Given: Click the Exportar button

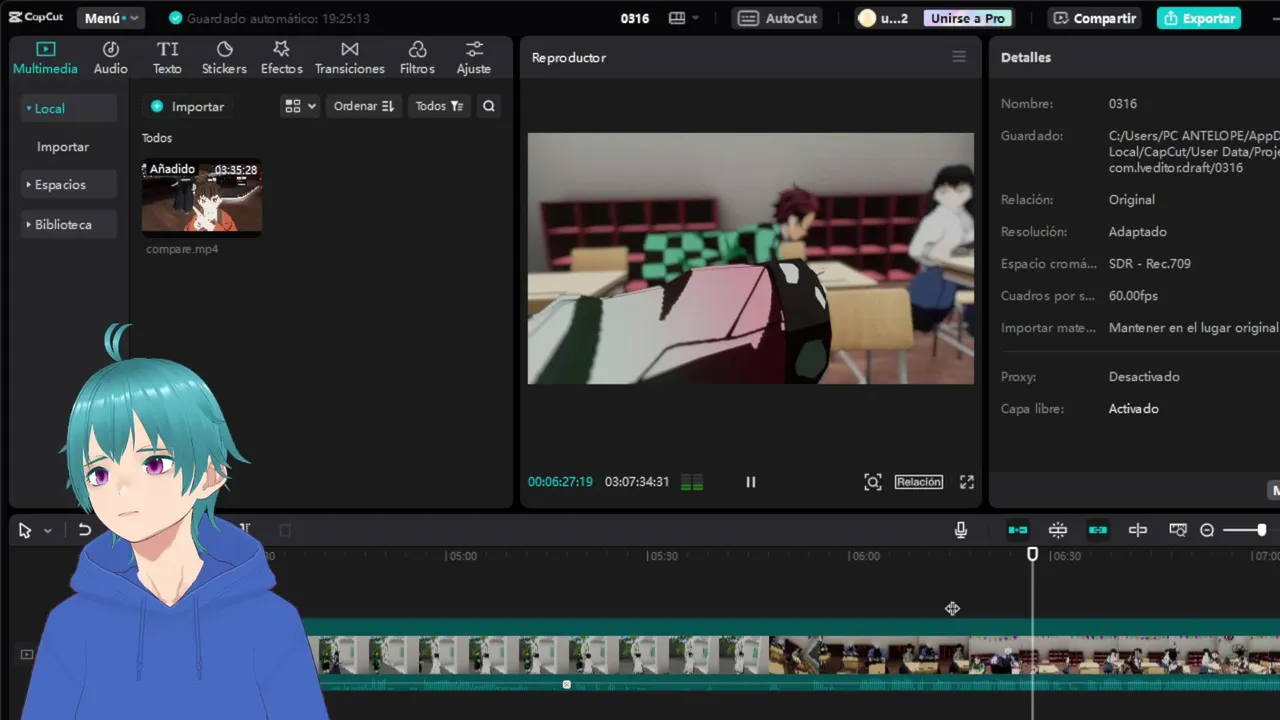Looking at the screenshot, I should tap(1199, 18).
